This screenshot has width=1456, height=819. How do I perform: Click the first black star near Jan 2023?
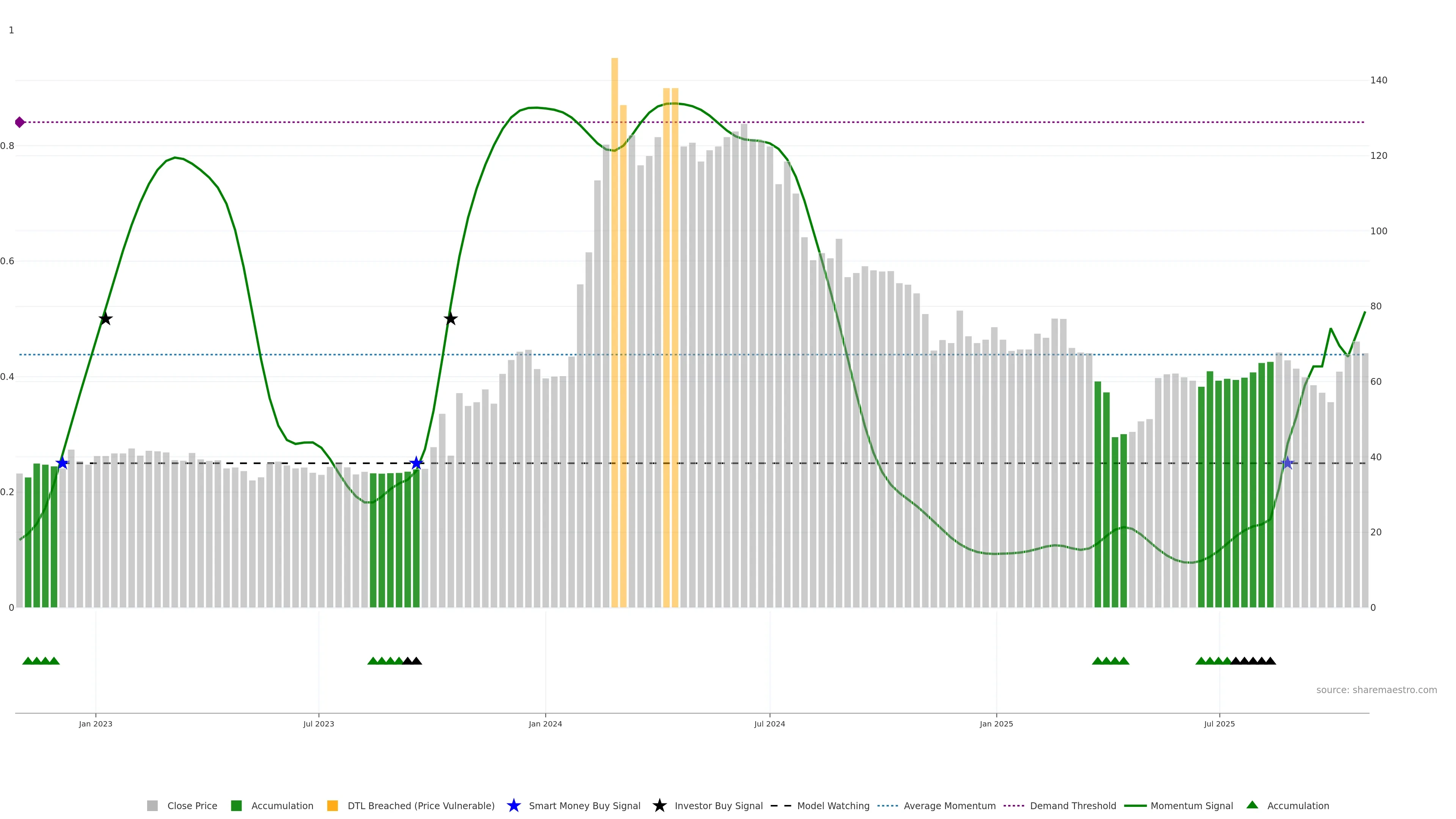[x=105, y=319]
